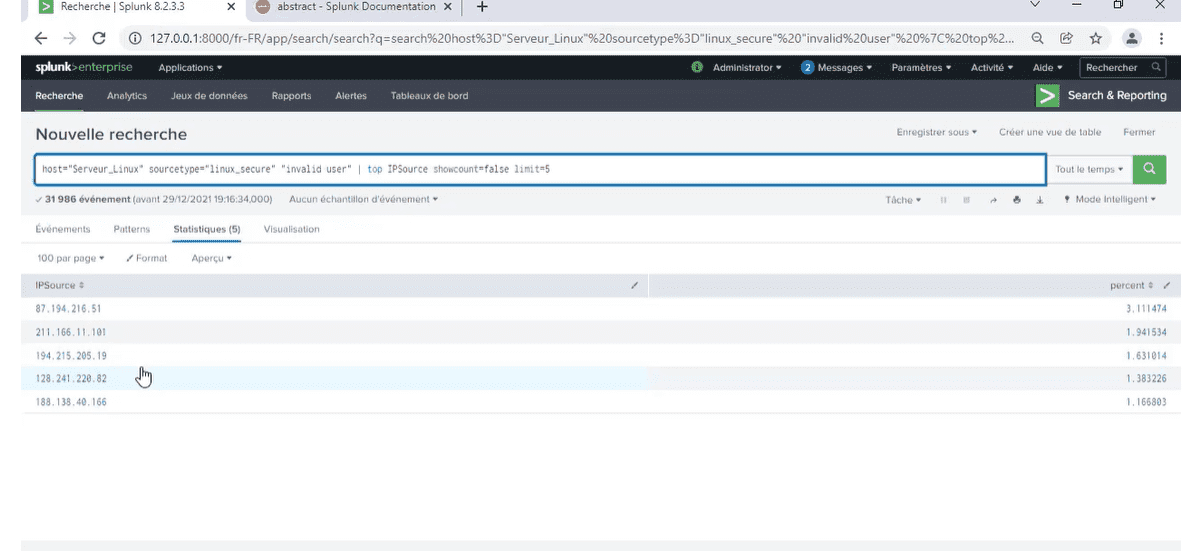Share this page from address bar
The height and width of the screenshot is (551, 1192).
(x=1067, y=38)
